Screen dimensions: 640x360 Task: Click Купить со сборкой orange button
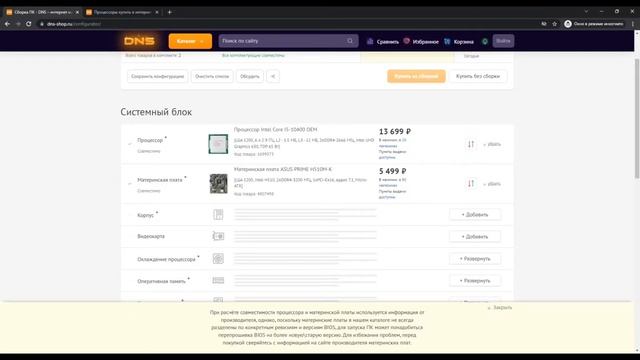click(x=416, y=76)
